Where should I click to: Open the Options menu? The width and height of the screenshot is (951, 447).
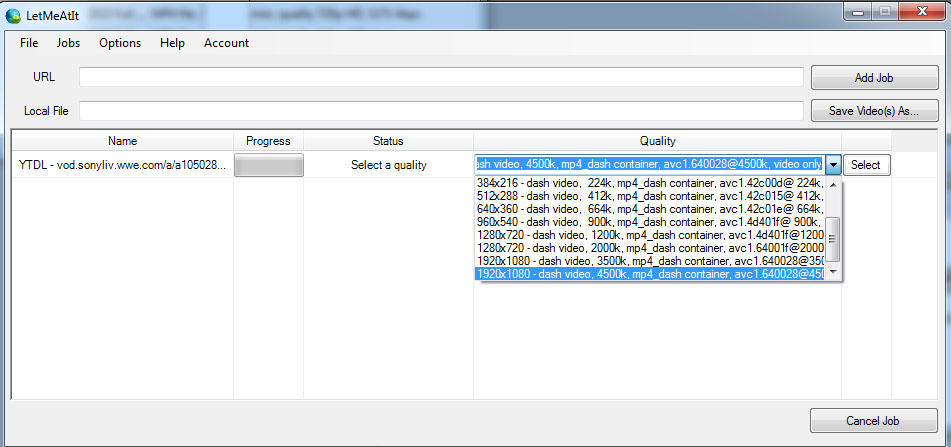120,43
